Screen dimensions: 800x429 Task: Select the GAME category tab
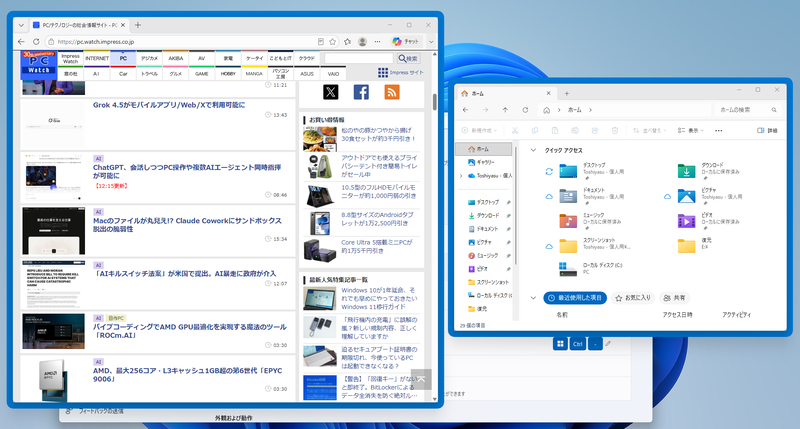(x=202, y=73)
